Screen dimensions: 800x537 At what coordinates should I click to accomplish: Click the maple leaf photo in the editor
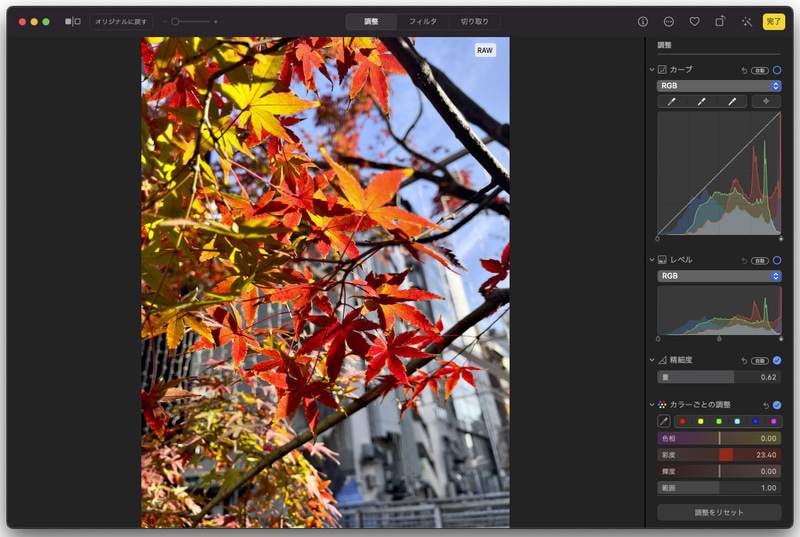tap(325, 282)
